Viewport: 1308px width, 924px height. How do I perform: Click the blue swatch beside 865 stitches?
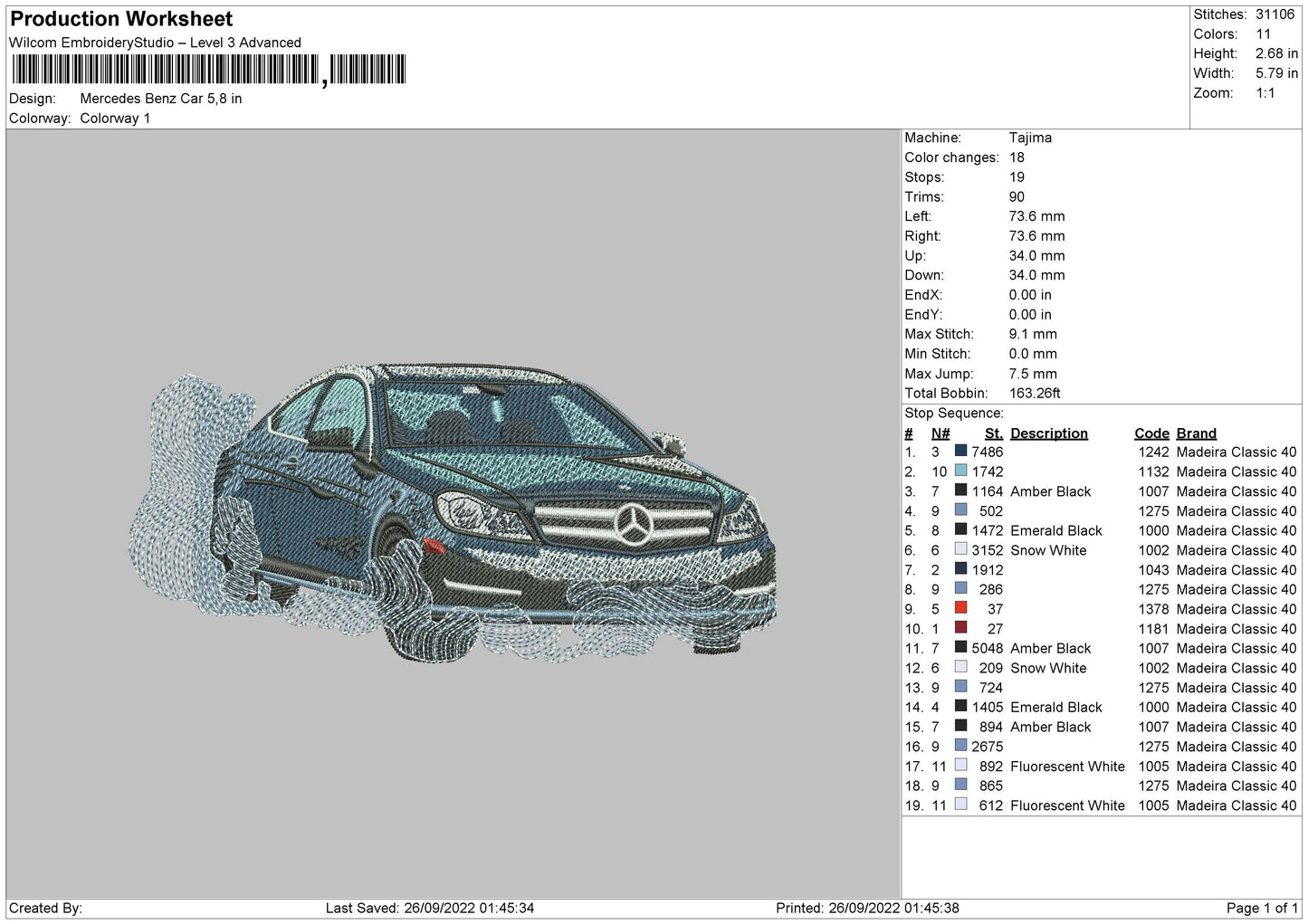point(960,785)
